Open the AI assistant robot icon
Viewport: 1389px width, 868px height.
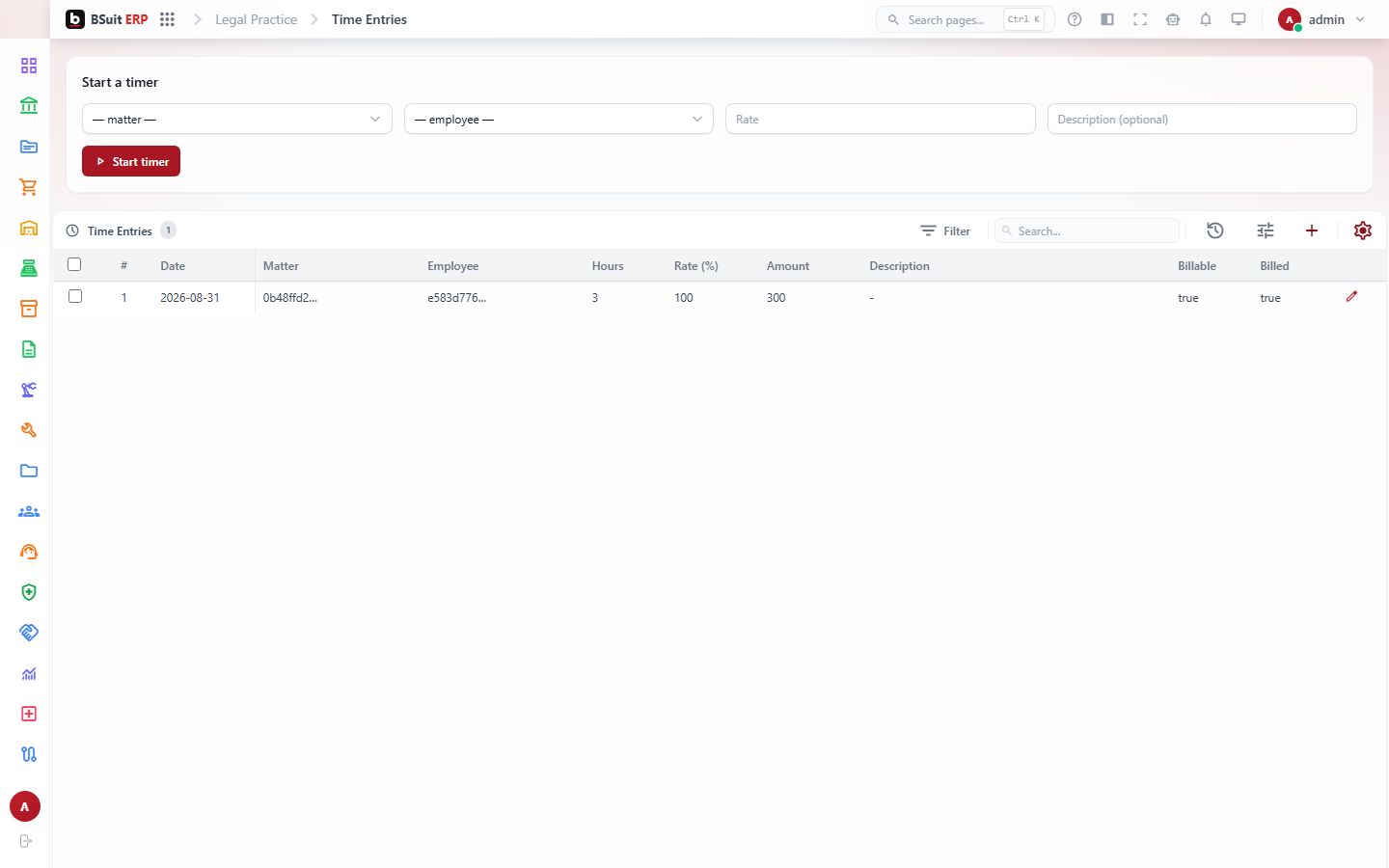(x=1173, y=19)
